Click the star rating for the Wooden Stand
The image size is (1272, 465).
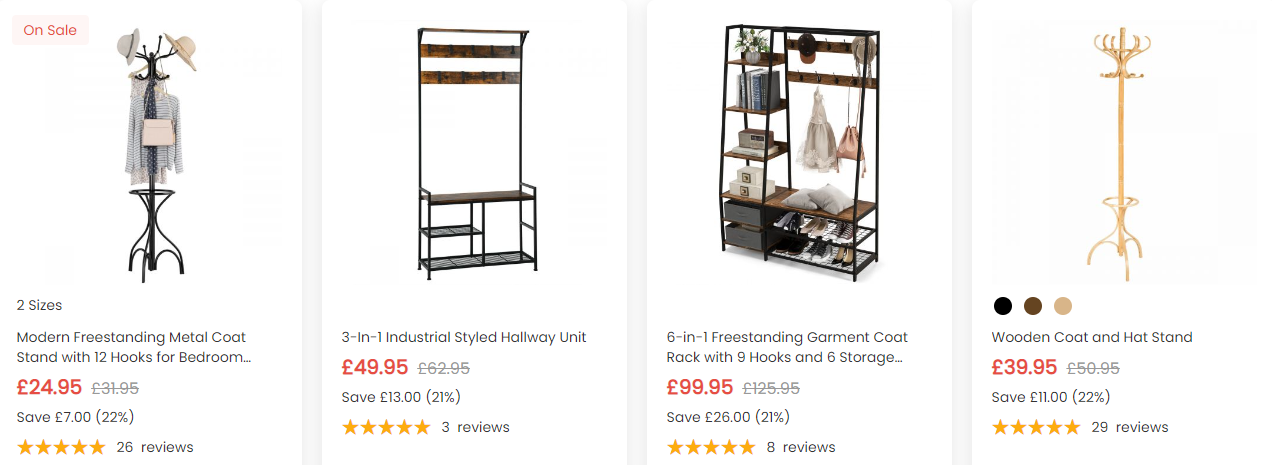tap(1036, 427)
